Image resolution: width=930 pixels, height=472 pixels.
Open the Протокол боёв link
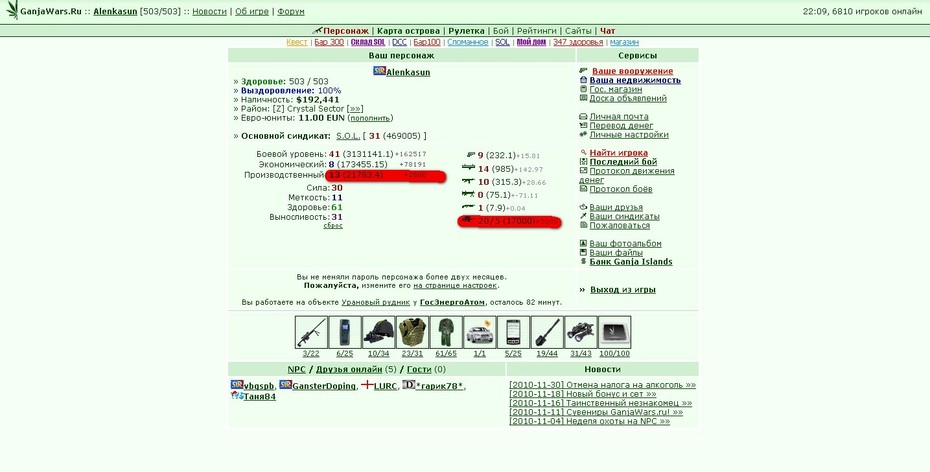(x=621, y=189)
